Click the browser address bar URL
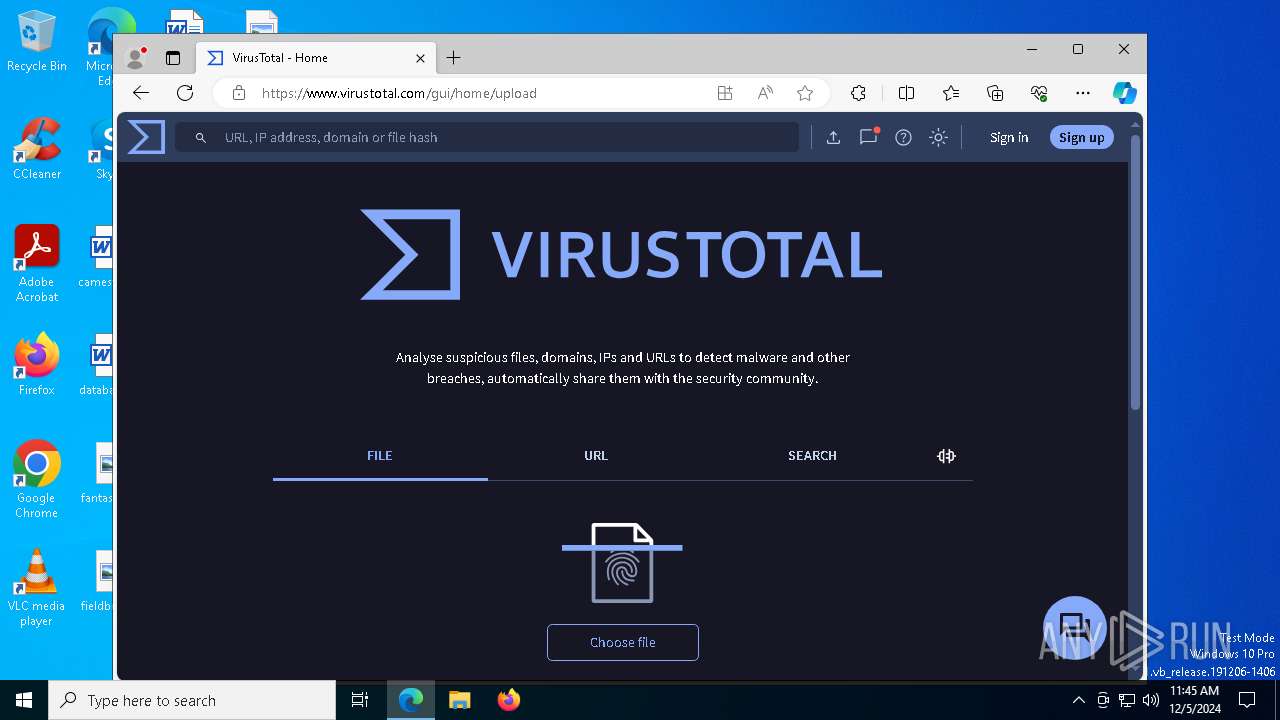The width and height of the screenshot is (1280, 720). tap(399, 93)
